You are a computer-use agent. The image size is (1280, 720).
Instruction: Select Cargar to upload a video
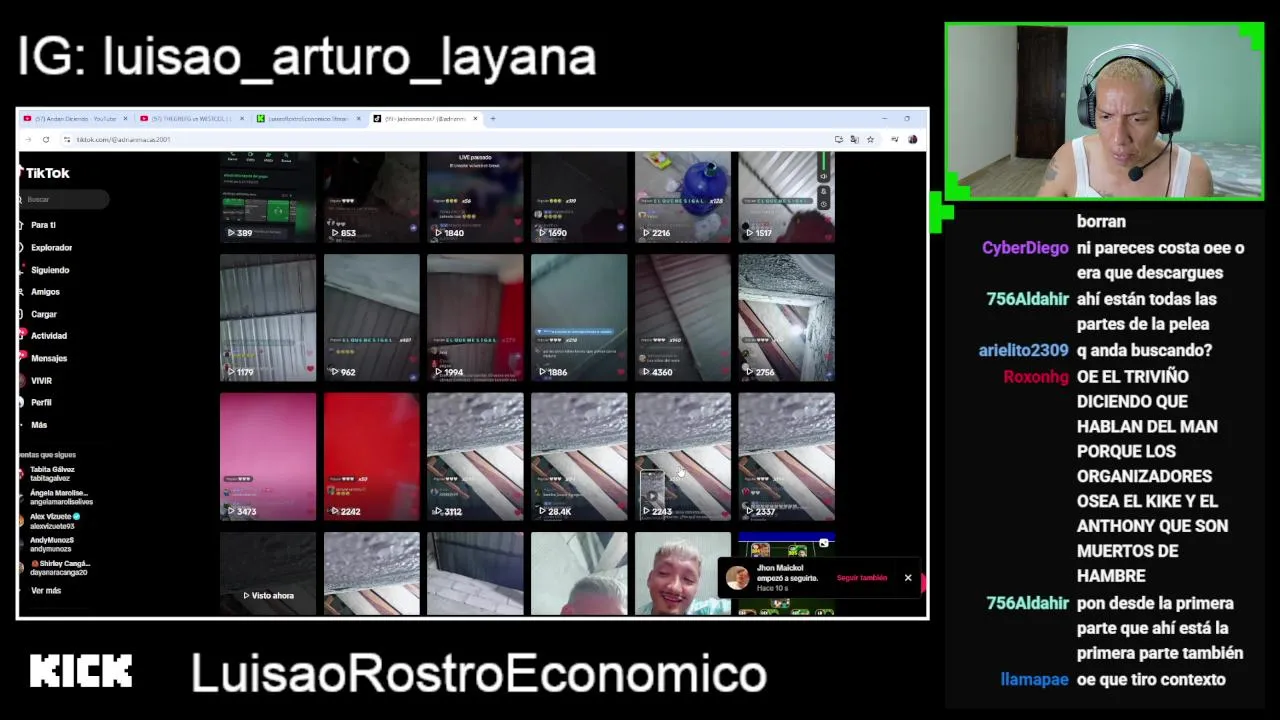pos(43,314)
